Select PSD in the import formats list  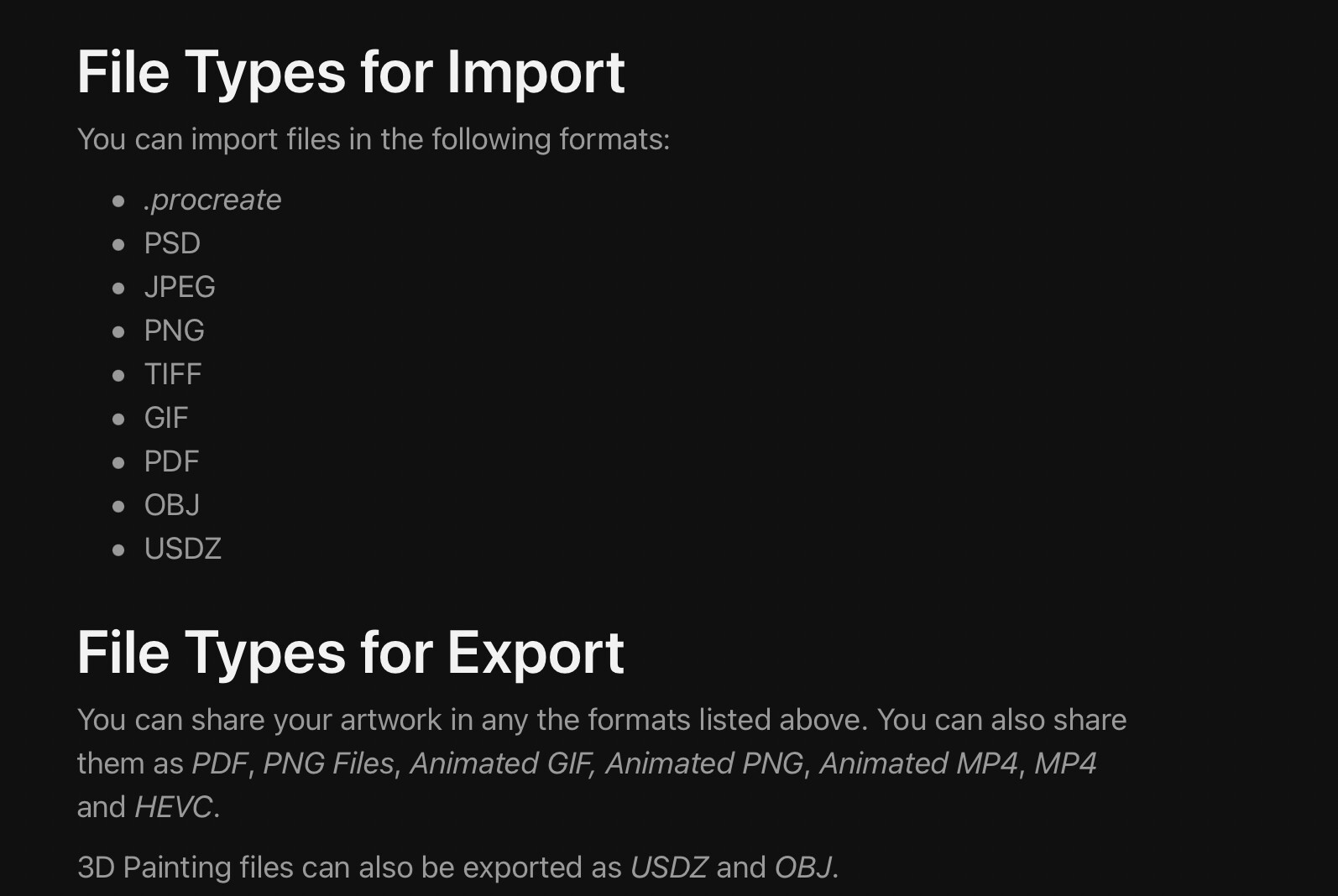[x=172, y=243]
